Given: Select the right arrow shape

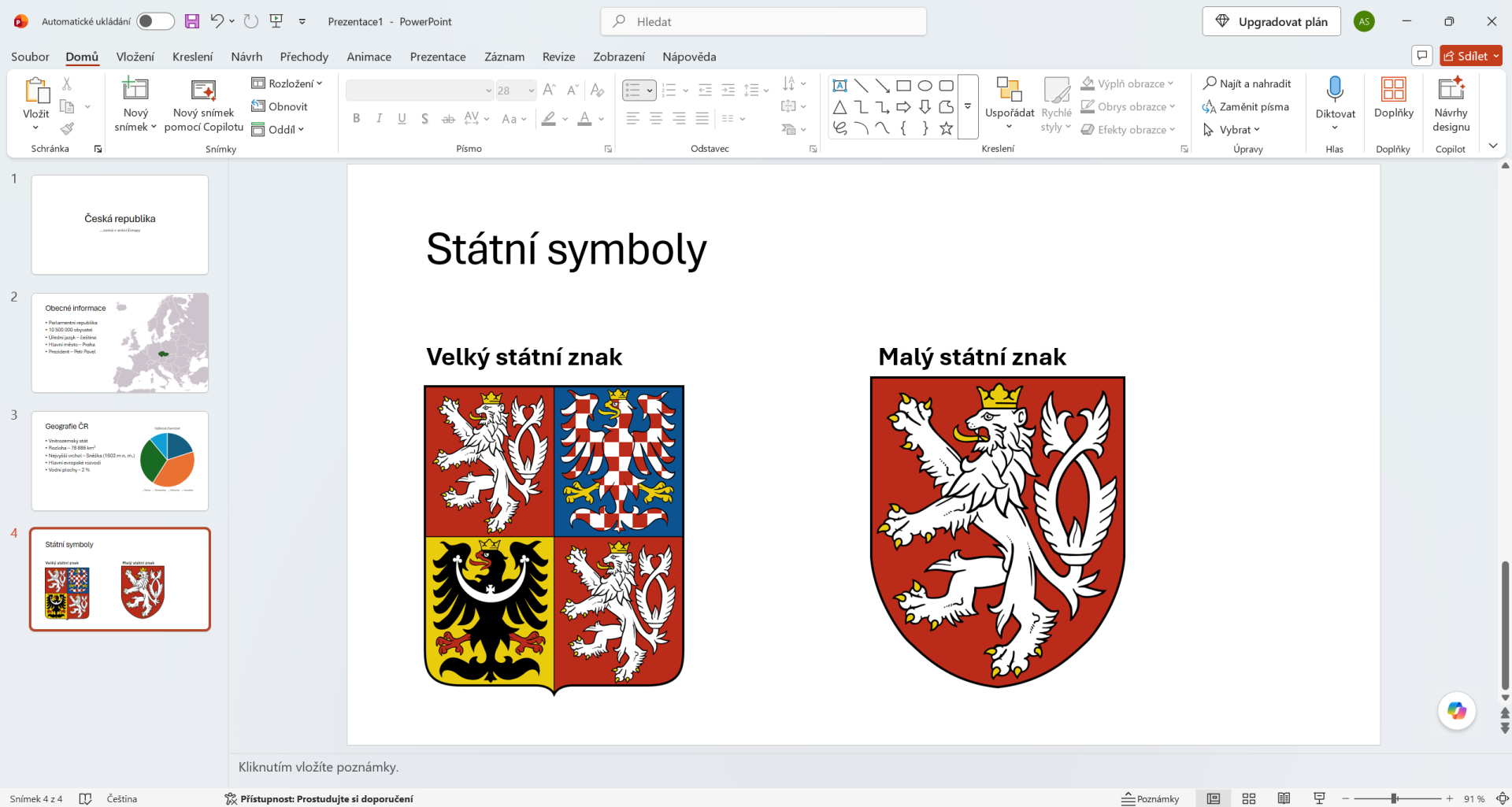Looking at the screenshot, I should click(904, 107).
